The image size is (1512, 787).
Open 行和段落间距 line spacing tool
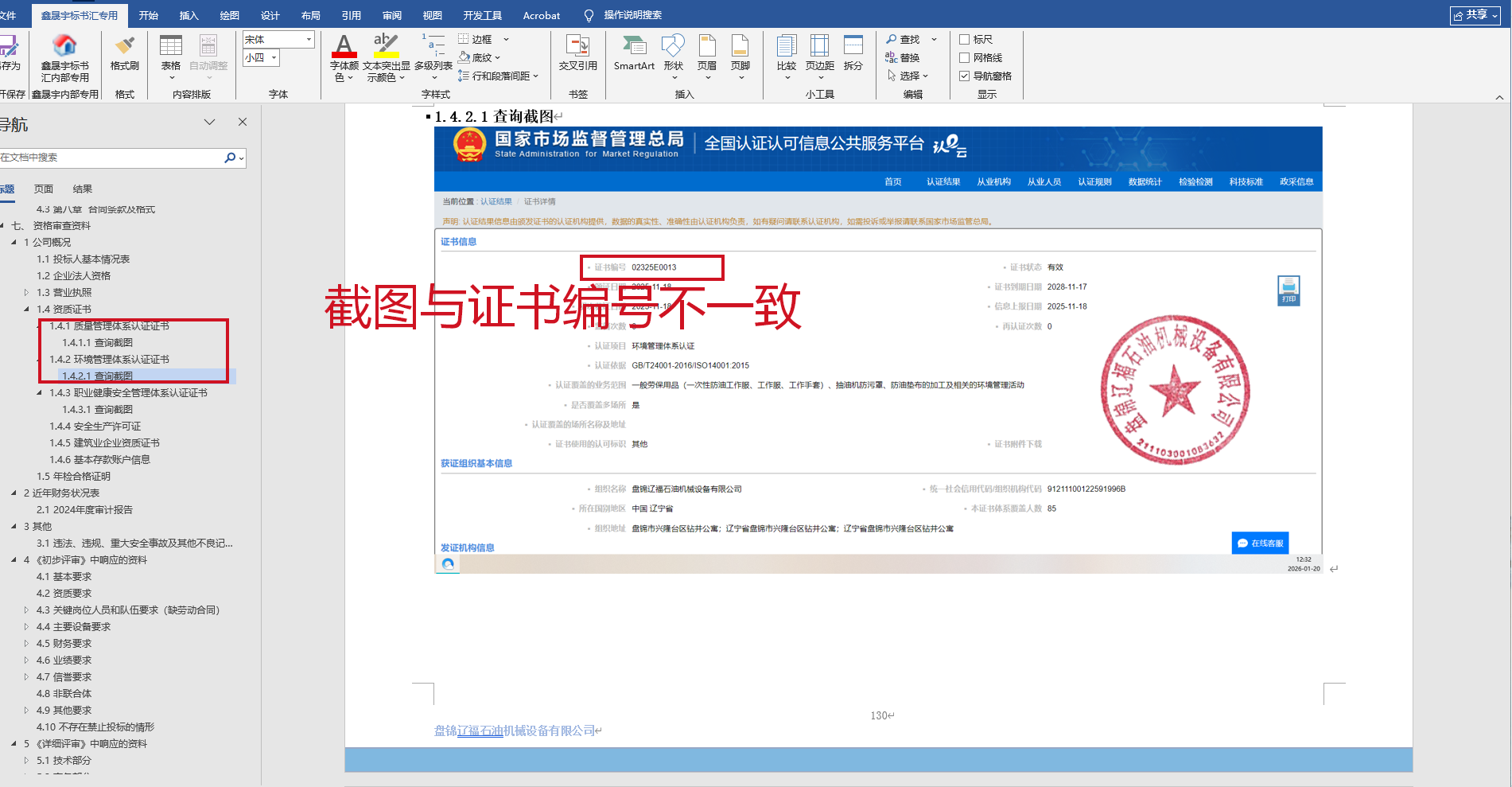pyautogui.click(x=498, y=76)
